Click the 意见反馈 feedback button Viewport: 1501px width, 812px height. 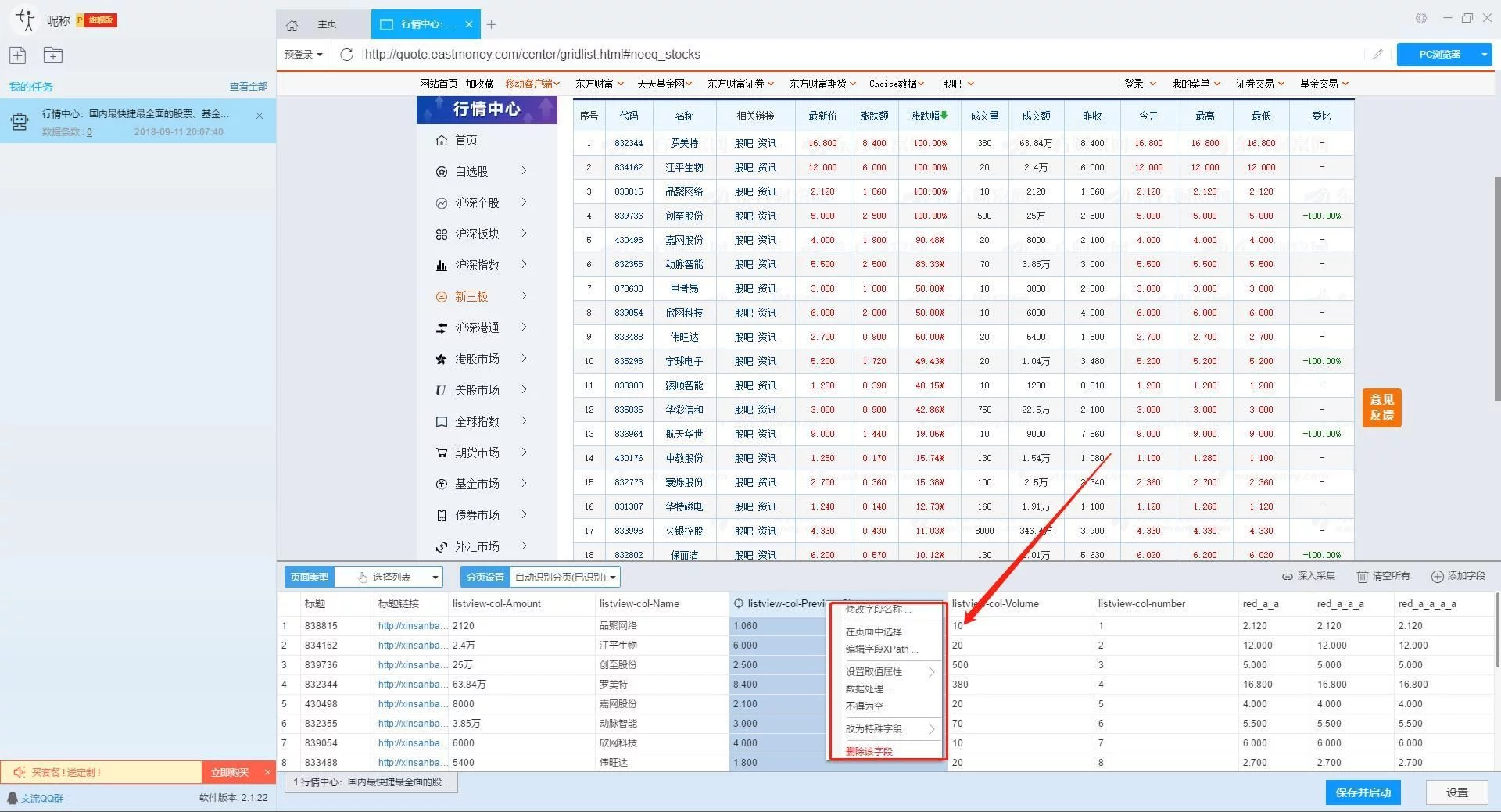tap(1381, 407)
